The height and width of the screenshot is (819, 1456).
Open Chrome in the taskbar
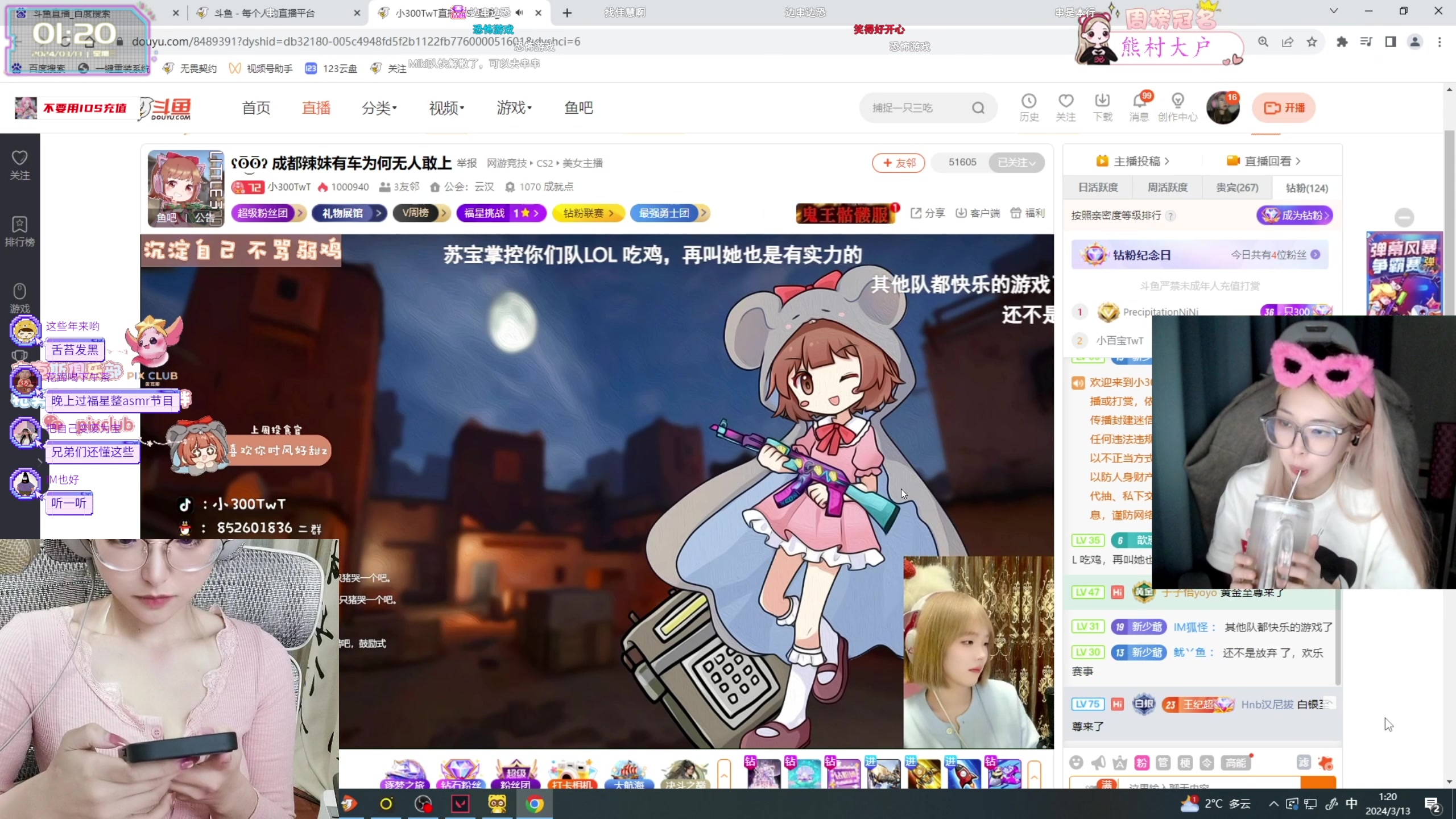point(534,804)
